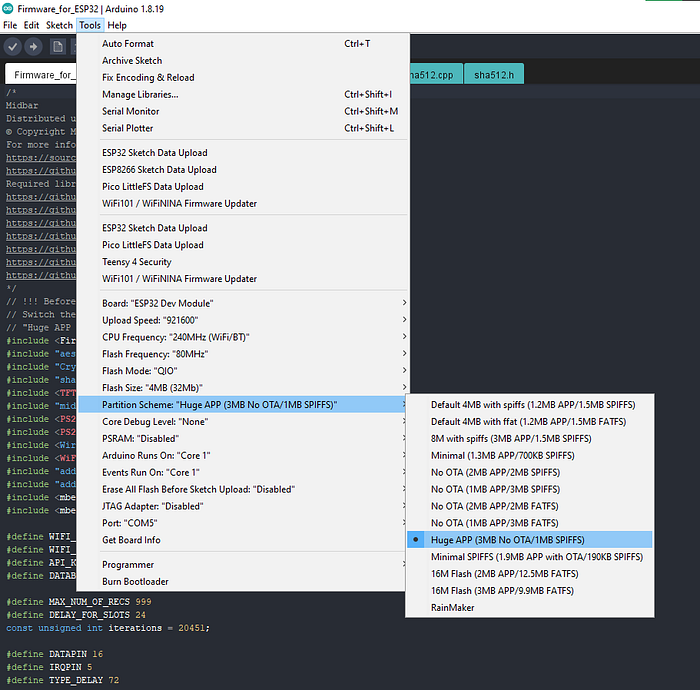The image size is (700, 690).
Task: Select No OTA (1MB APP/3MB SPIFFS)
Action: click(x=530, y=490)
